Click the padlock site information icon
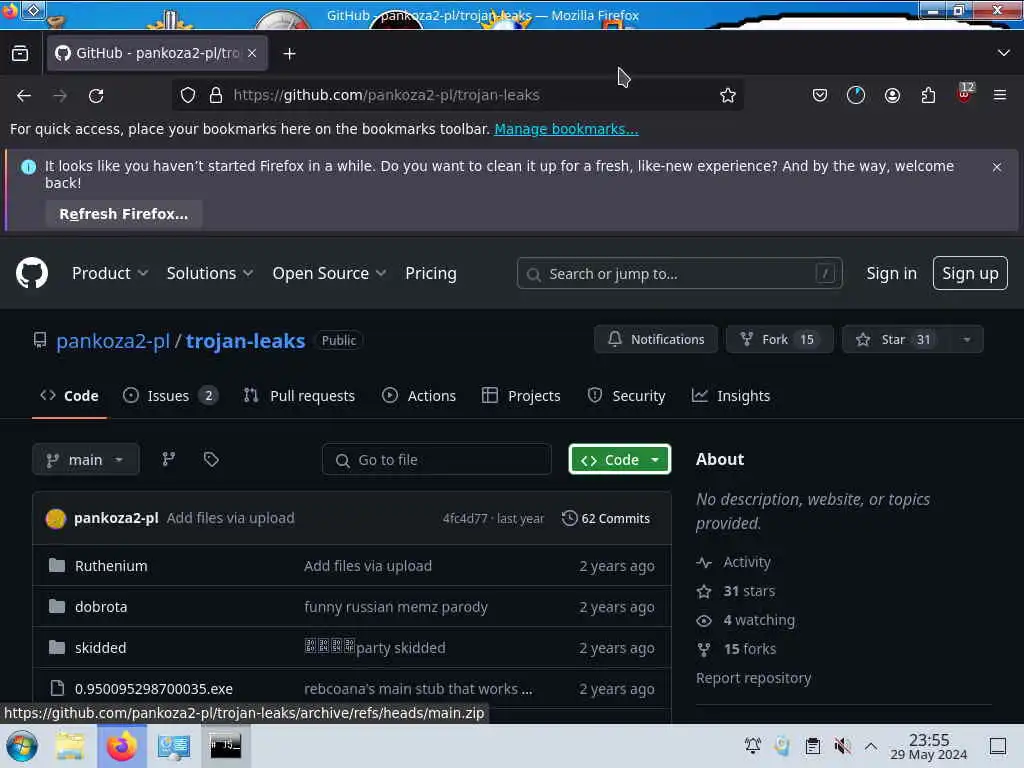The image size is (1024, 768). pyautogui.click(x=216, y=95)
